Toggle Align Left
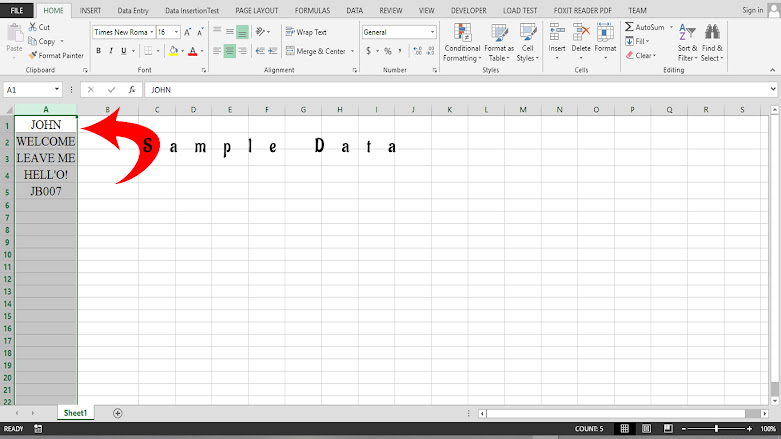Image resolution: width=781 pixels, height=439 pixels. [217, 51]
